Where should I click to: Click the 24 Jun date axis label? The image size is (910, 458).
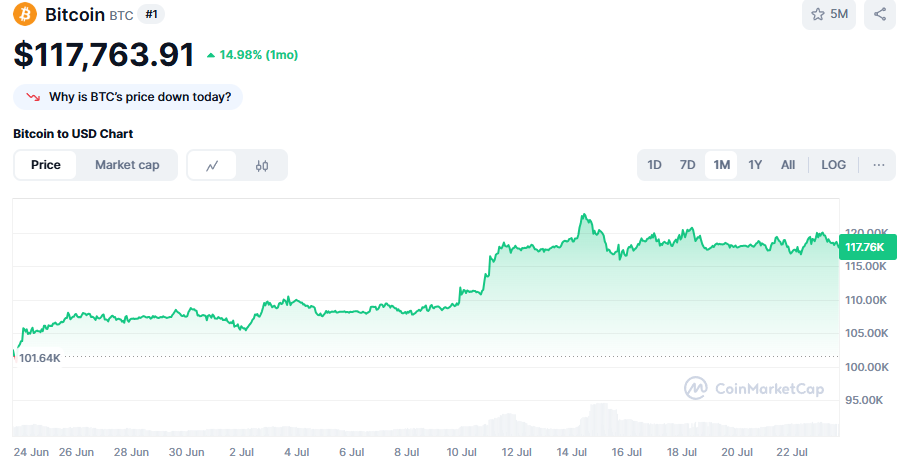[x=31, y=452]
